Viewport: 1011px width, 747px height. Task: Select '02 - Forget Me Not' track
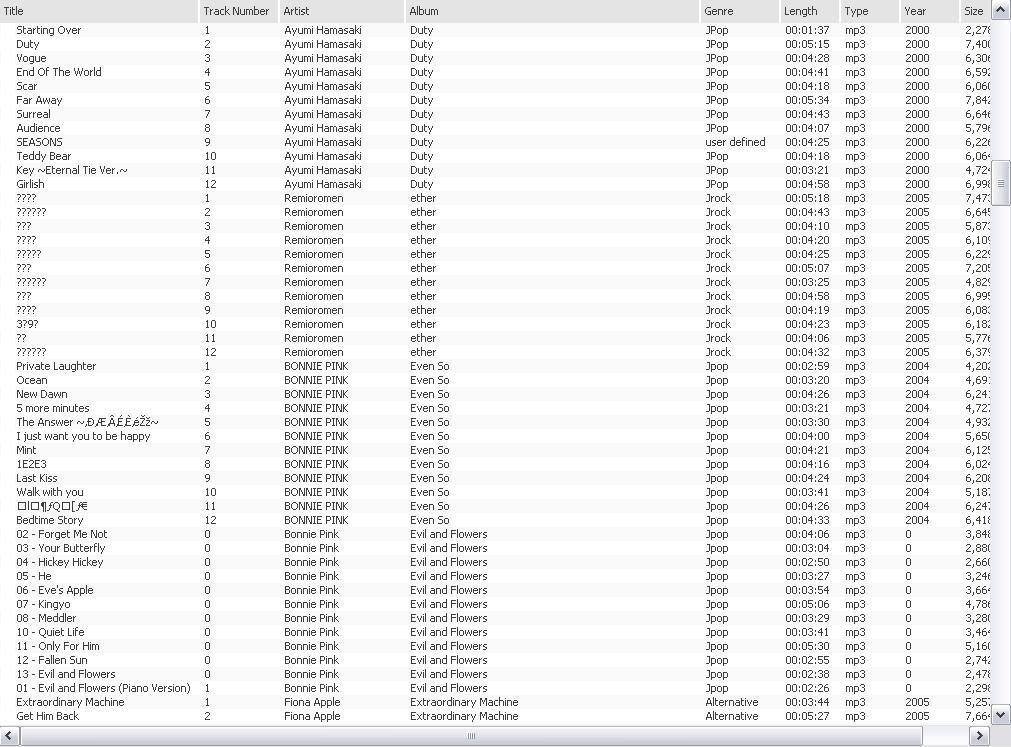[62, 534]
